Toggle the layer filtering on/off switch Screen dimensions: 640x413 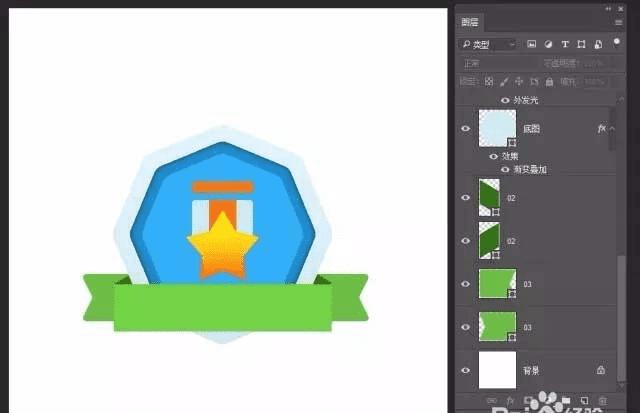[616, 42]
